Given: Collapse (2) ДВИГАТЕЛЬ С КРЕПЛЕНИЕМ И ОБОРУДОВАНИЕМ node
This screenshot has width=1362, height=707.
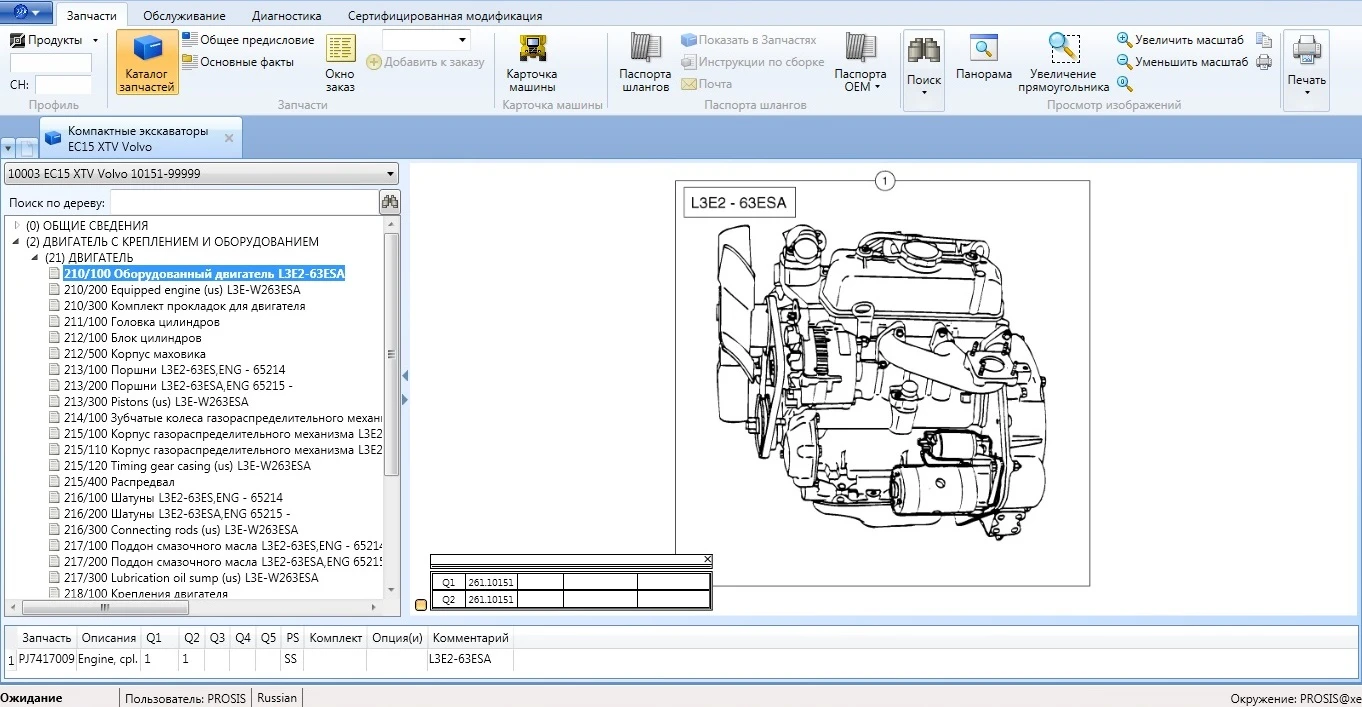Looking at the screenshot, I should (x=17, y=242).
